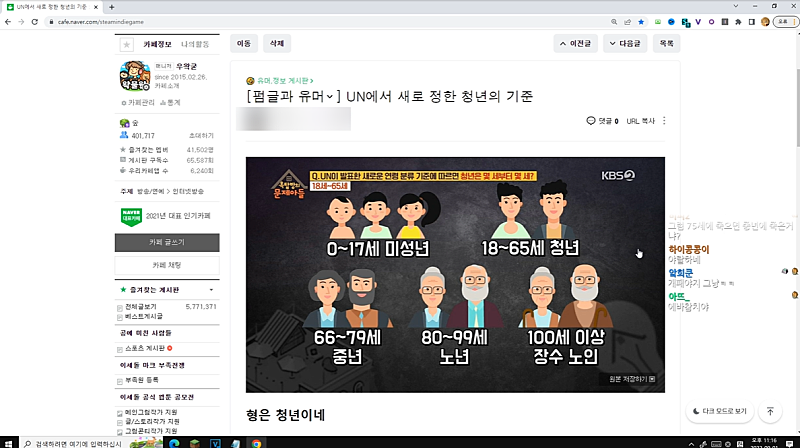The width and height of the screenshot is (800, 448).
Task: Click the taskbar clock showing 11:16
Action: tap(764, 443)
